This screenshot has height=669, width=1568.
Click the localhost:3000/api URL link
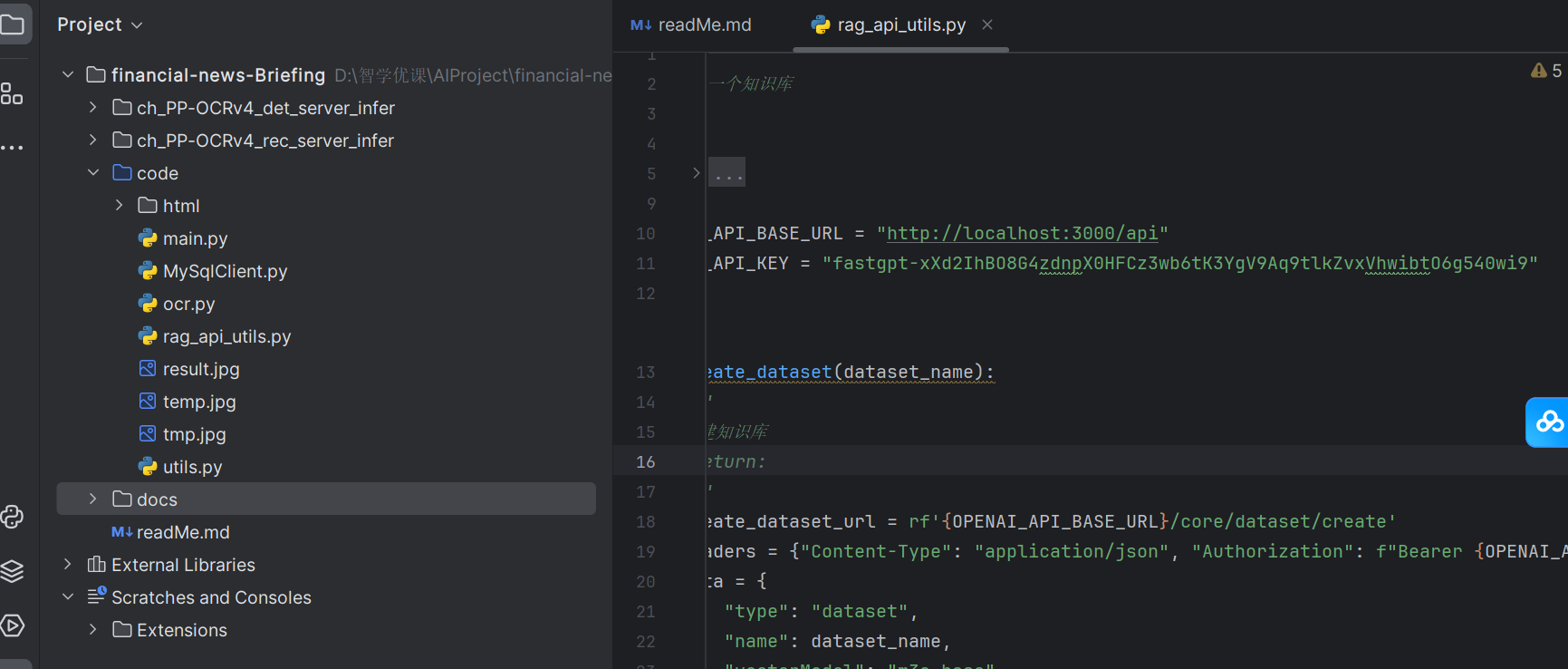coord(1022,234)
